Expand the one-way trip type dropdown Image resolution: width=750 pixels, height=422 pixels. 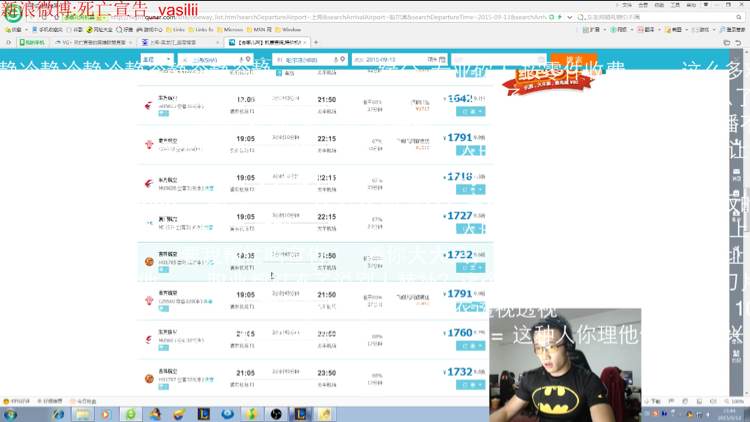coord(155,61)
